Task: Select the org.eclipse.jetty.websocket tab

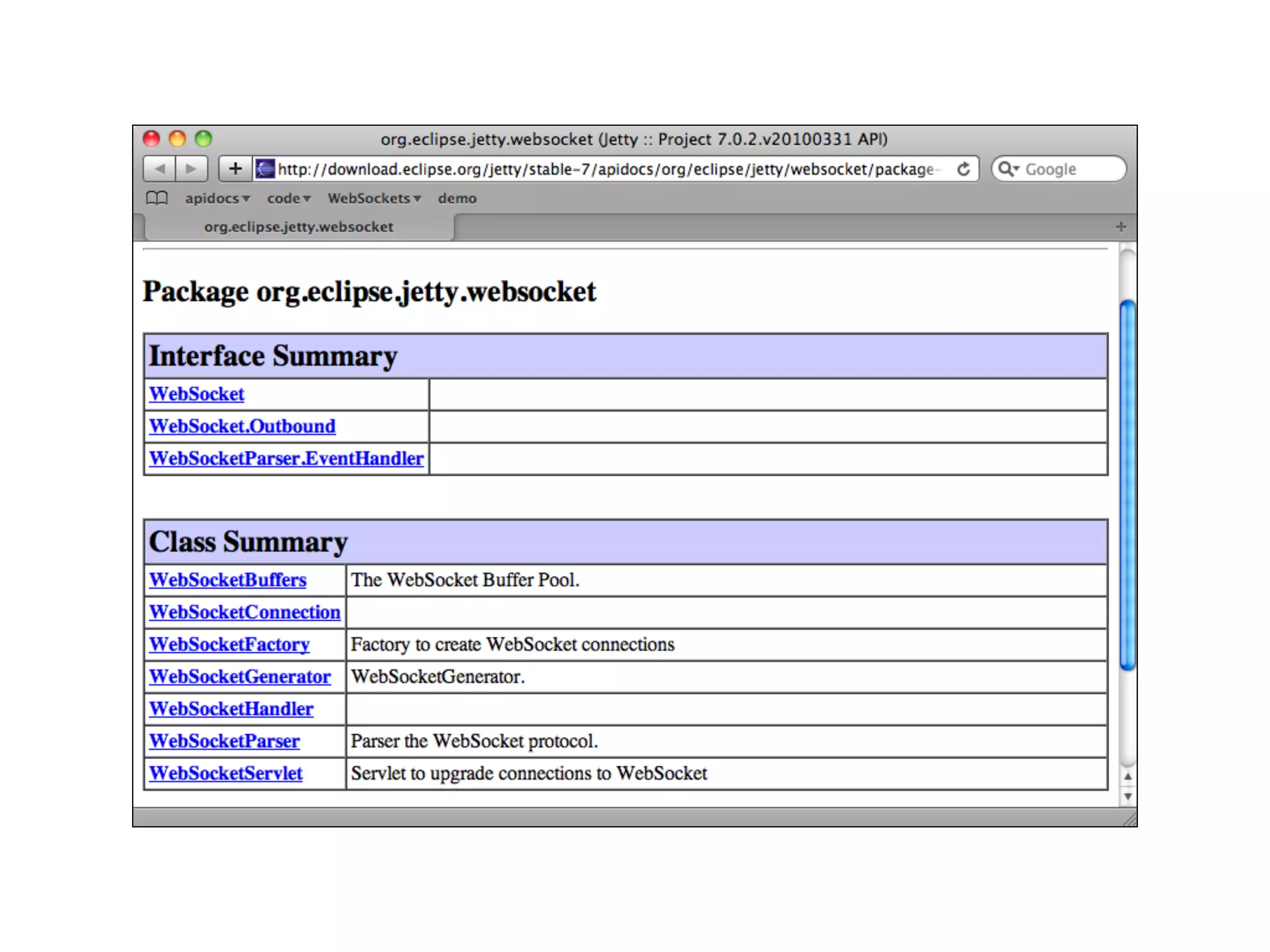Action: coord(298,227)
